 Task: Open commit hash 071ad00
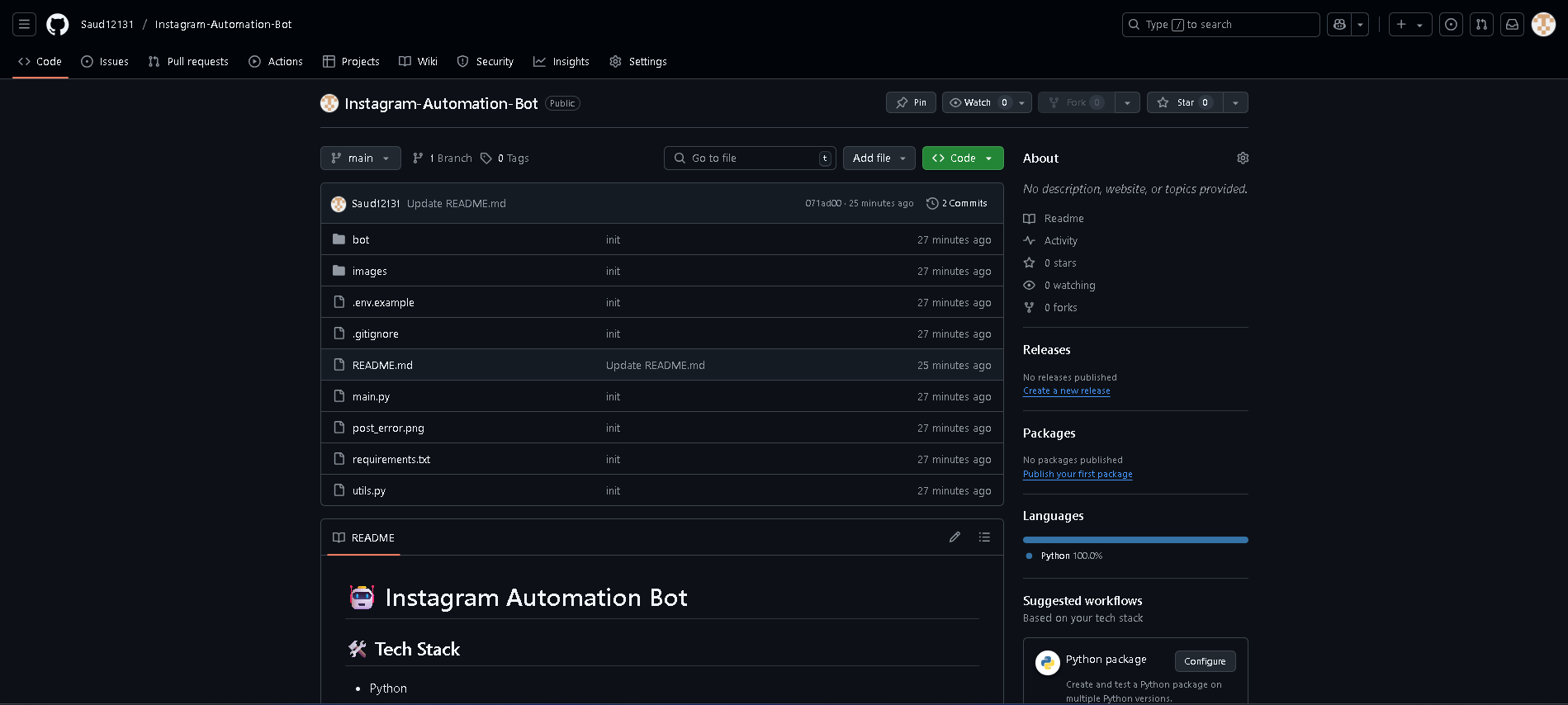[823, 203]
